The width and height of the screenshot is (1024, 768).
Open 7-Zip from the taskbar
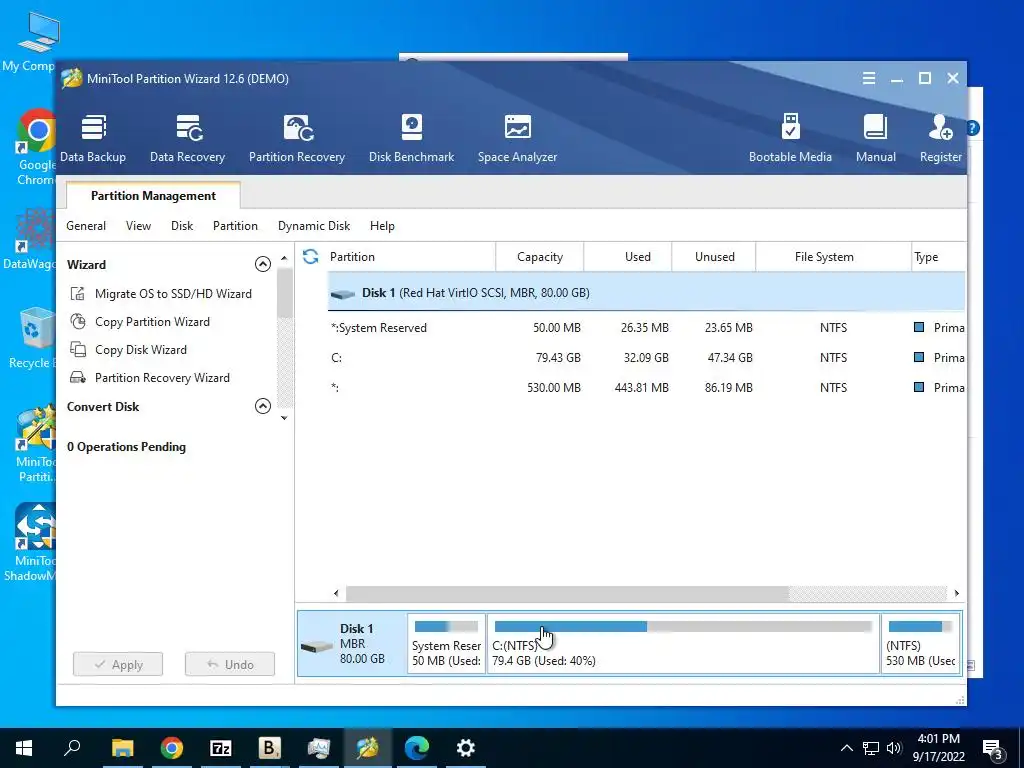point(221,748)
